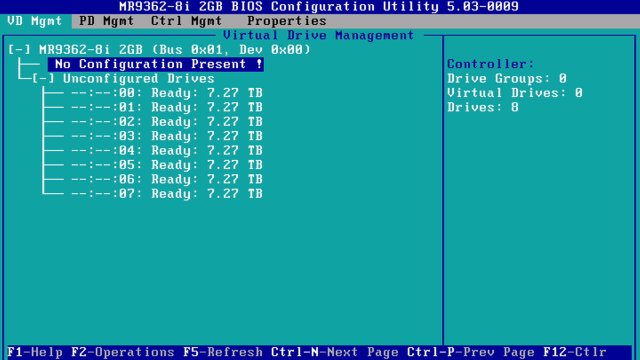Click the F2-Operations shortcut label
This screenshot has height=360, width=640.
pyautogui.click(x=123, y=352)
